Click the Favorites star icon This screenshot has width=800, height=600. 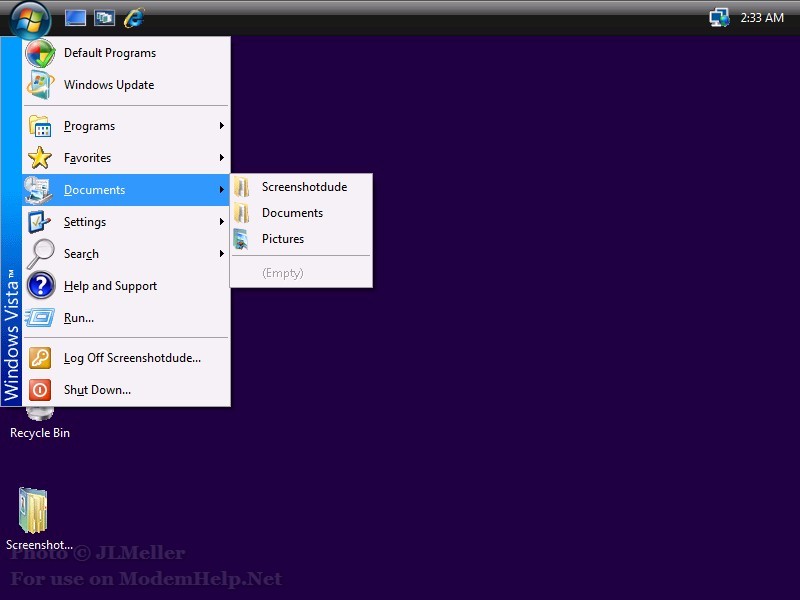(40, 158)
